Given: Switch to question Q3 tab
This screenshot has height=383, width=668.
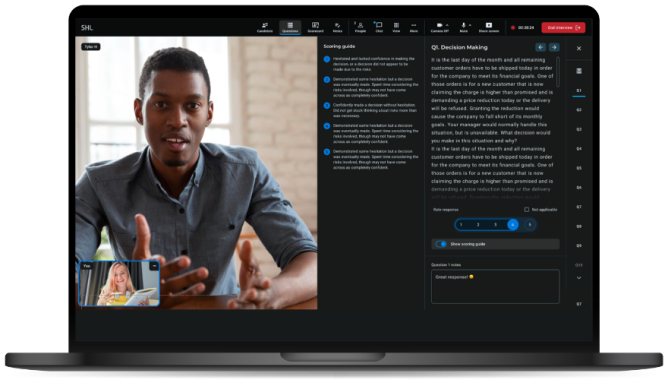Looking at the screenshot, I should tap(579, 129).
